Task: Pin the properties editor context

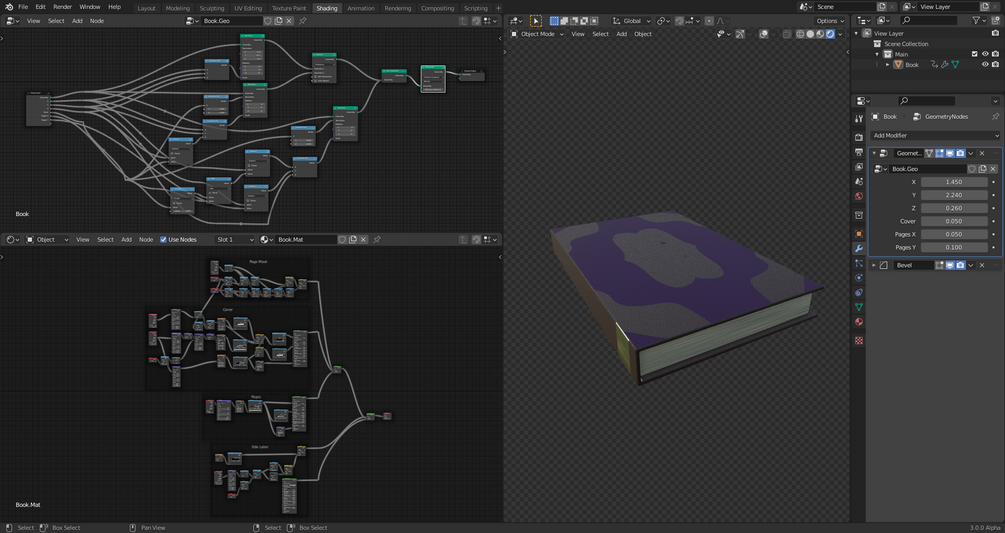Action: pyautogui.click(x=995, y=117)
